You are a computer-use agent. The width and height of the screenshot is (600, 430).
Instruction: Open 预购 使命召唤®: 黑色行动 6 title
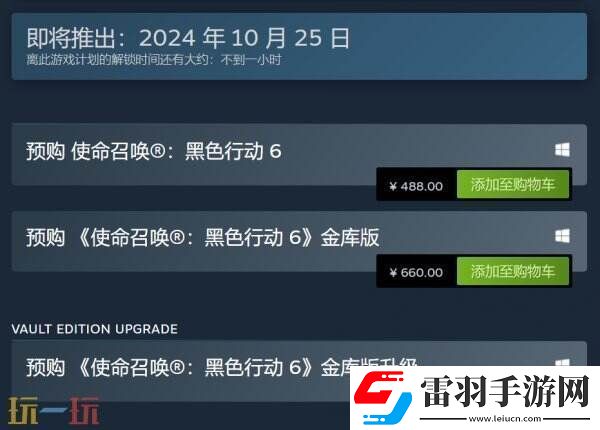pyautogui.click(x=154, y=151)
